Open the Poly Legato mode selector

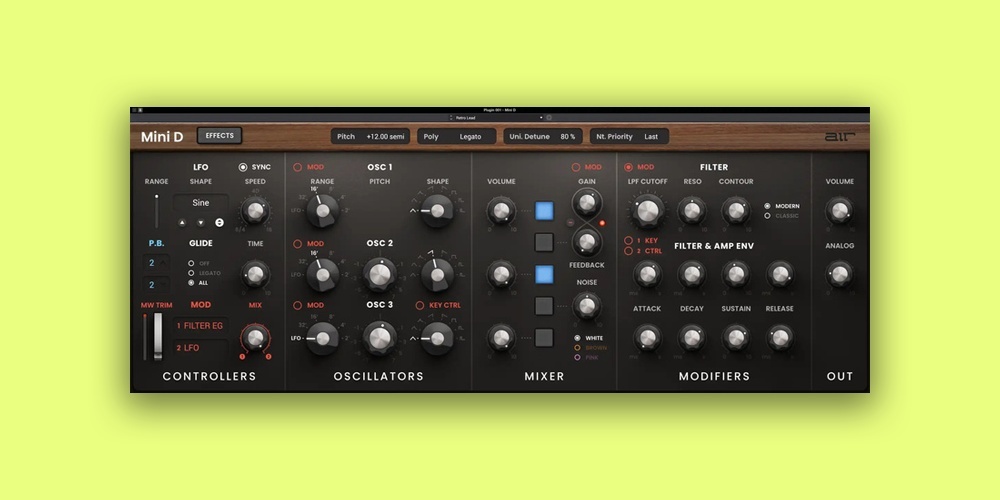[457, 136]
